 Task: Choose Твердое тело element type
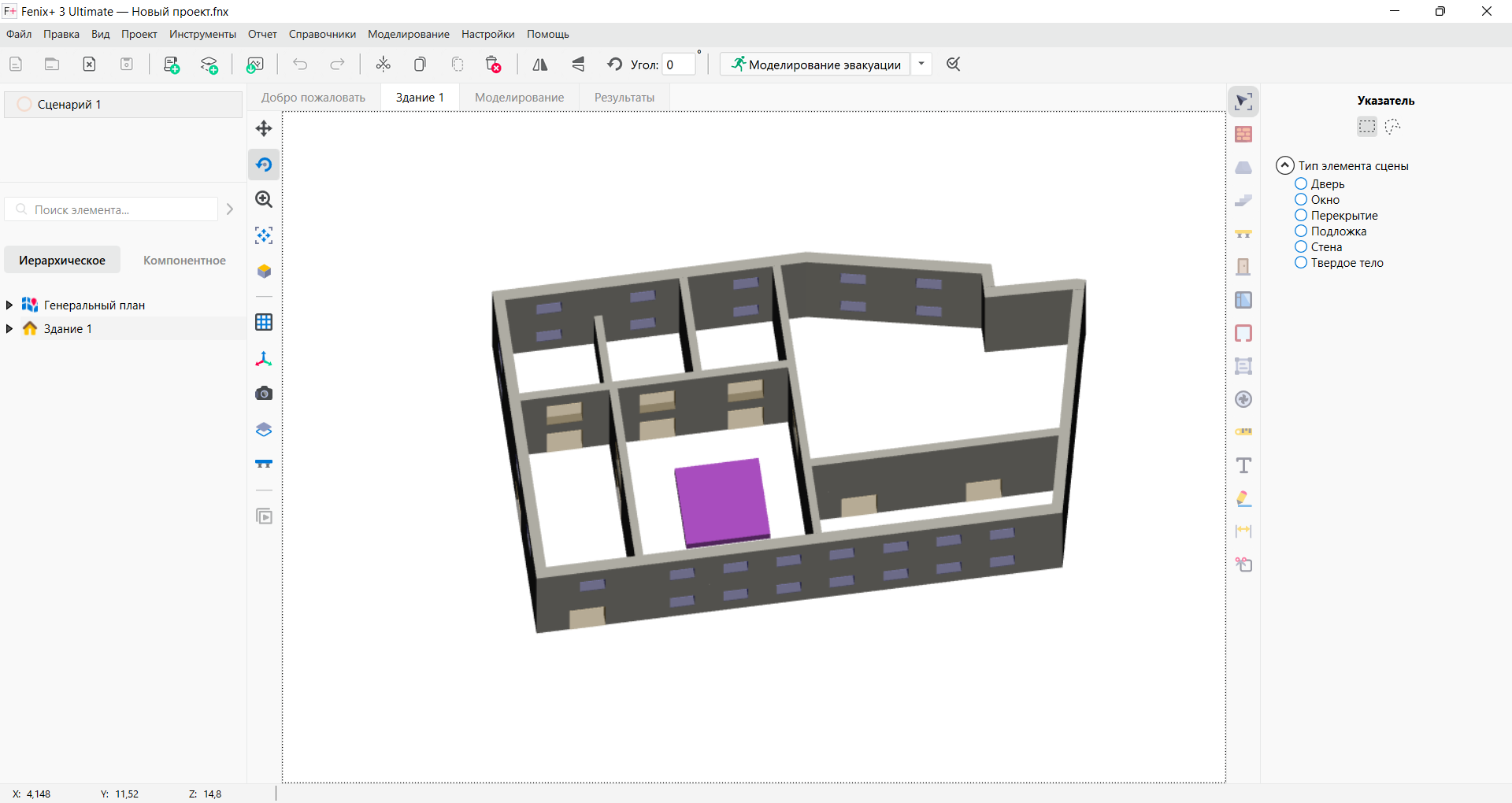pyautogui.click(x=1301, y=263)
